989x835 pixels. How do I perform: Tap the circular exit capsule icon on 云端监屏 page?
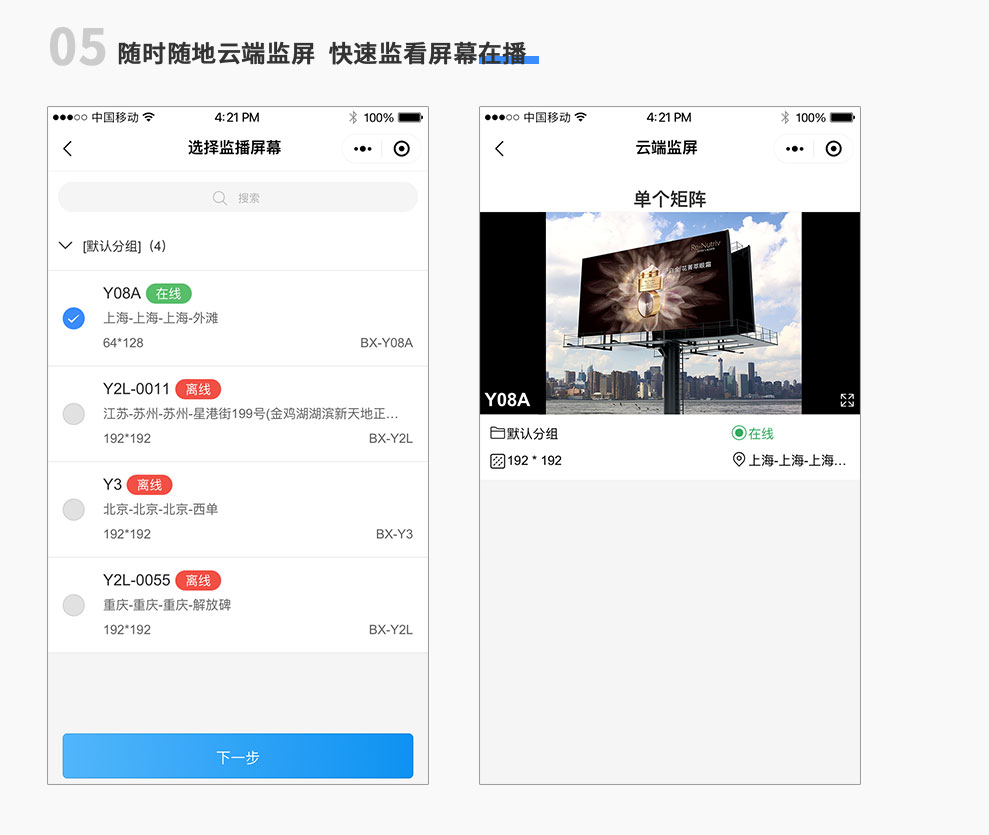point(835,148)
